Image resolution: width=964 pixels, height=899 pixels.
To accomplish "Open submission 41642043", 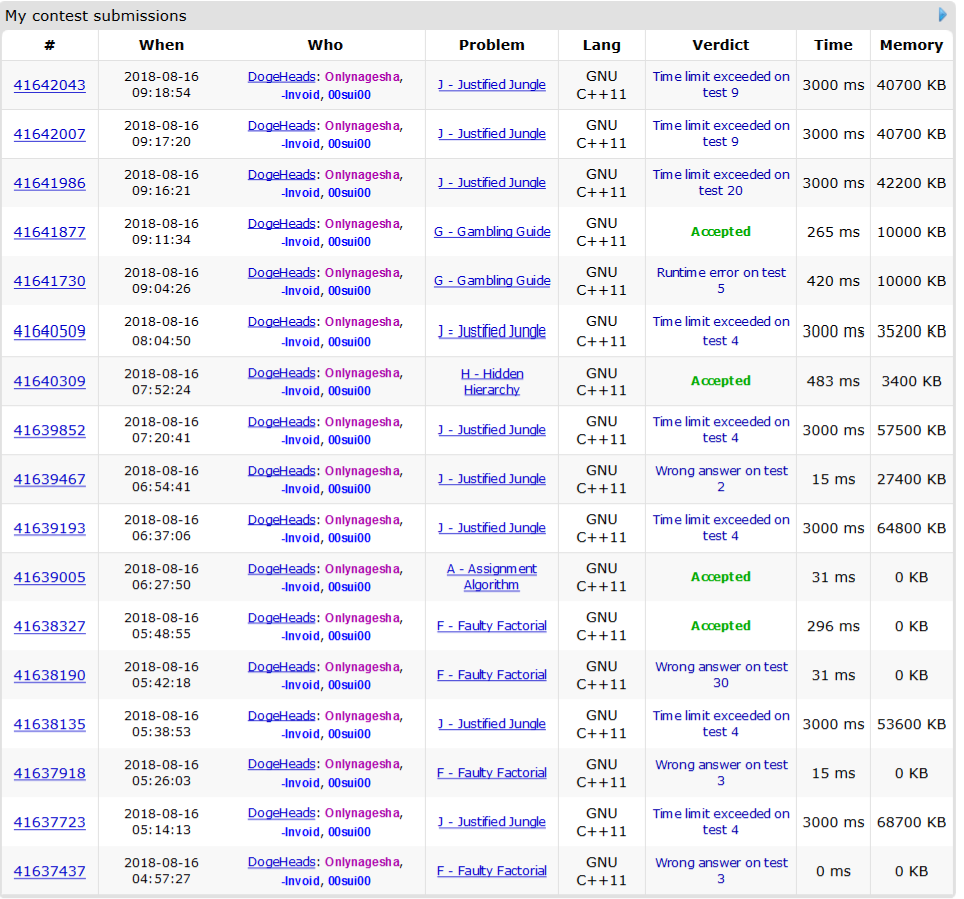I will (49, 85).
